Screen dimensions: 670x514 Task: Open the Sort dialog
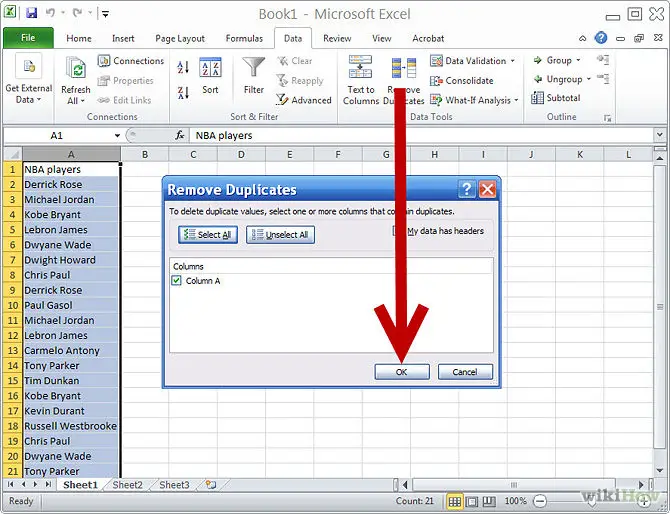[x=210, y=76]
